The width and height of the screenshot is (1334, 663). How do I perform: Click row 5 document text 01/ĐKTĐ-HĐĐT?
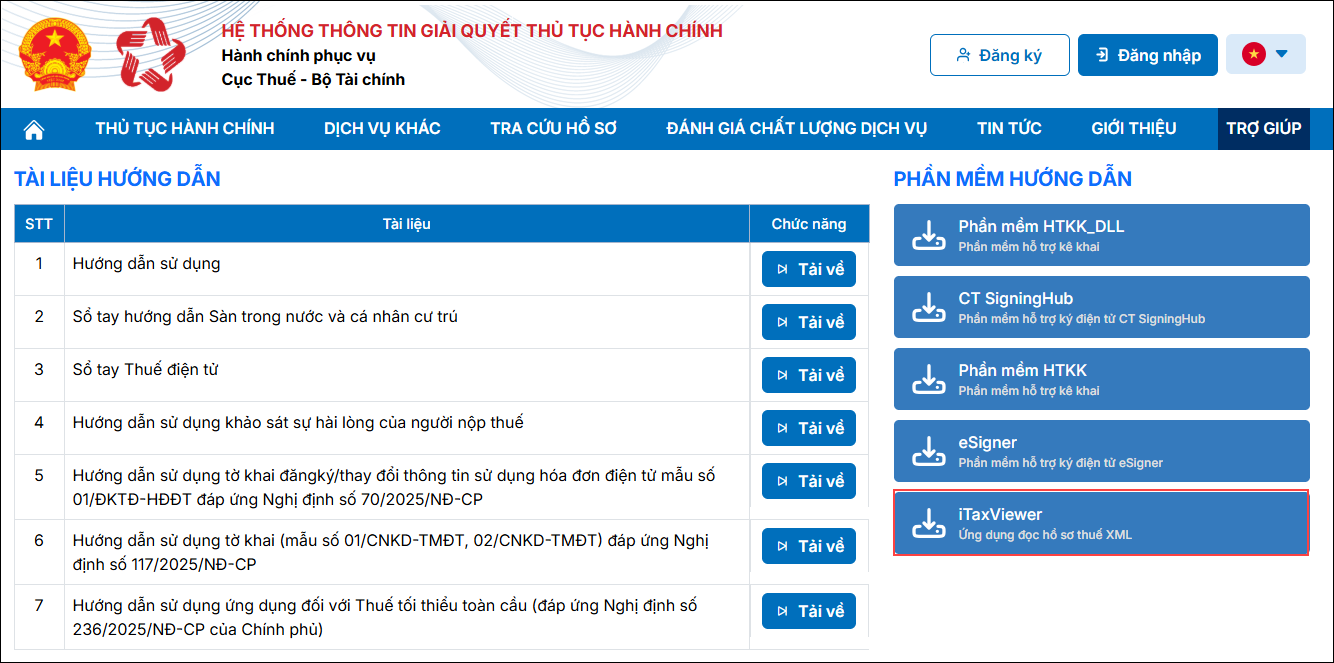[394, 487]
